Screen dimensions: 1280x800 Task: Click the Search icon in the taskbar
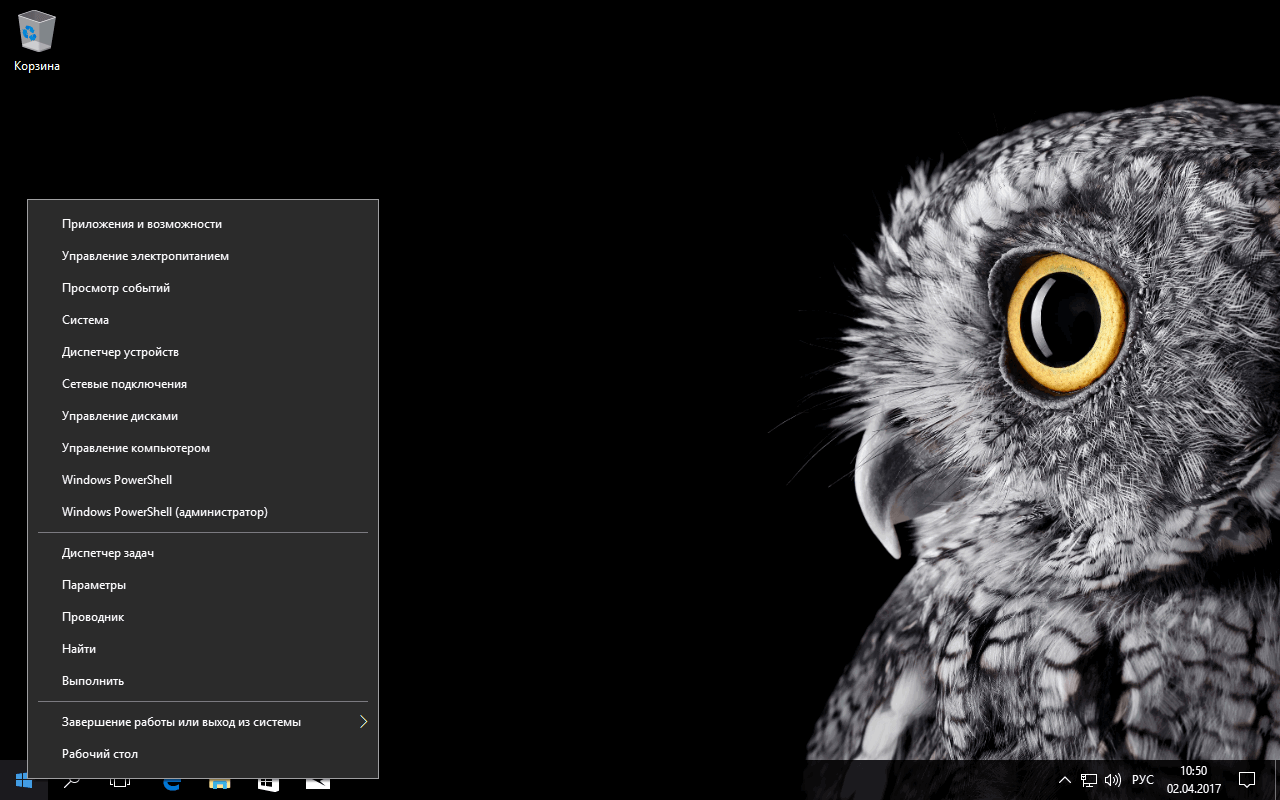click(70, 780)
